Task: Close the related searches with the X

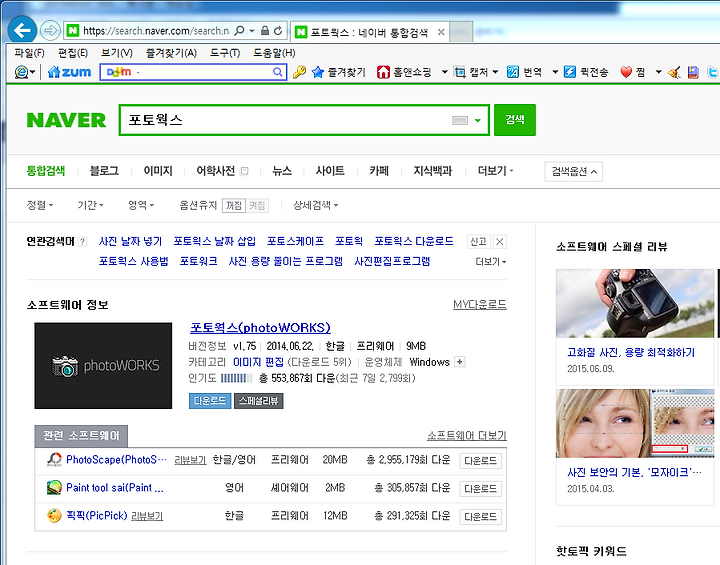Action: tap(500, 242)
